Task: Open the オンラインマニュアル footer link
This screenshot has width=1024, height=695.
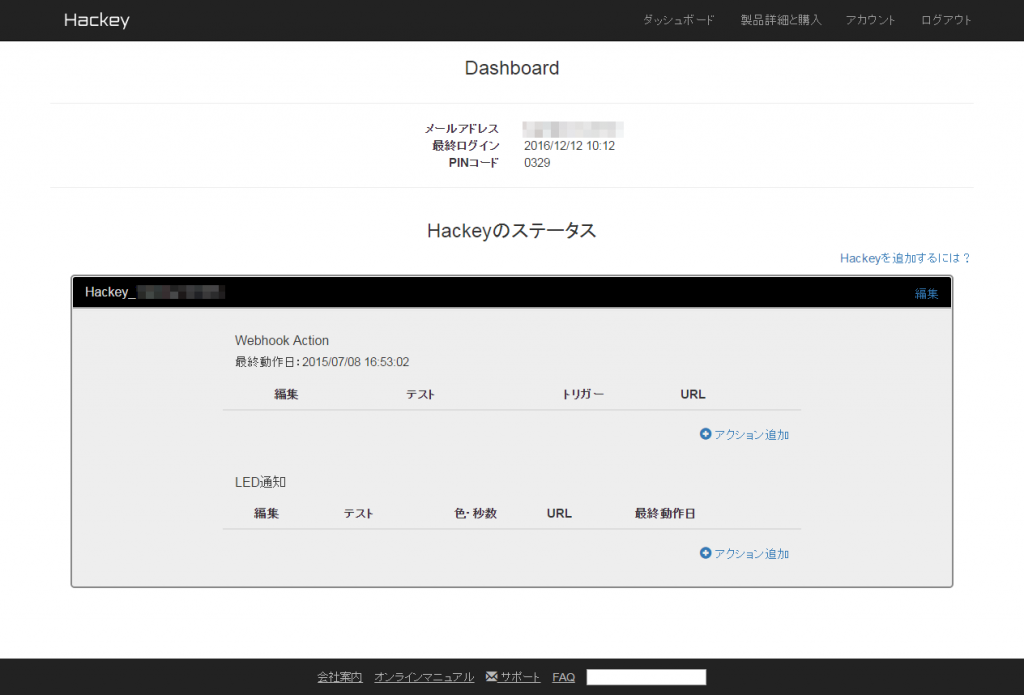Action: tap(424, 677)
